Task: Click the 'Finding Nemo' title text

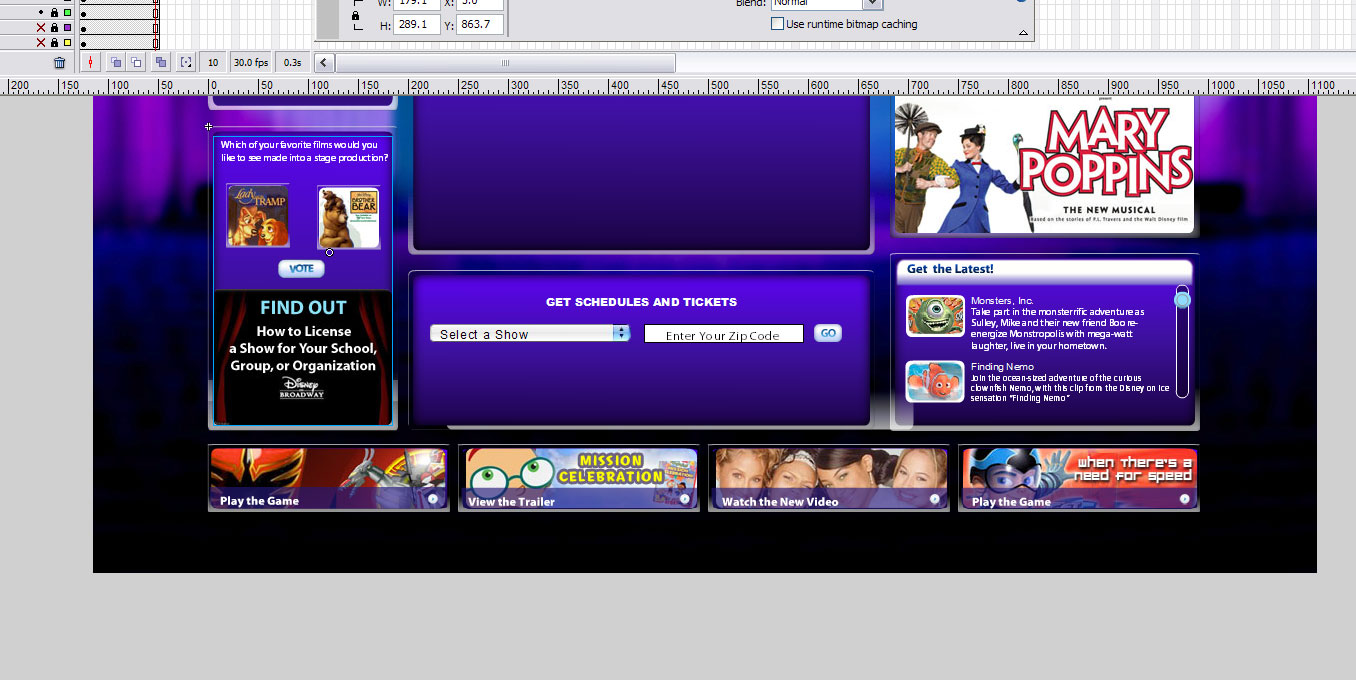Action: click(x=1002, y=367)
